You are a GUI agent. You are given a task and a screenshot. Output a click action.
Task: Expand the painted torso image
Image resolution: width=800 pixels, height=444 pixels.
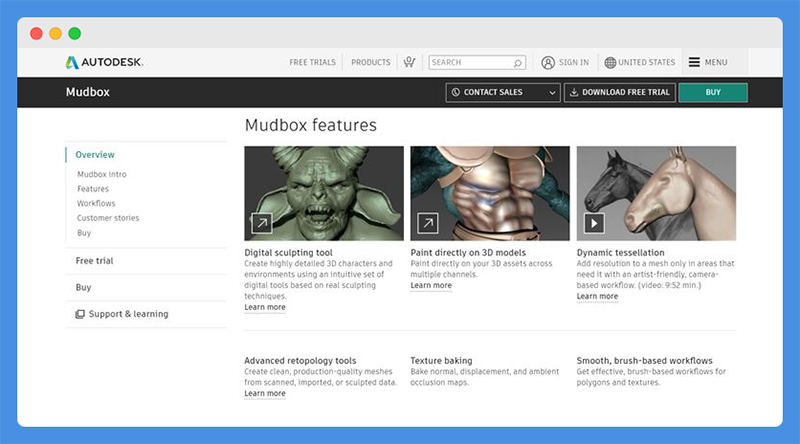428,223
